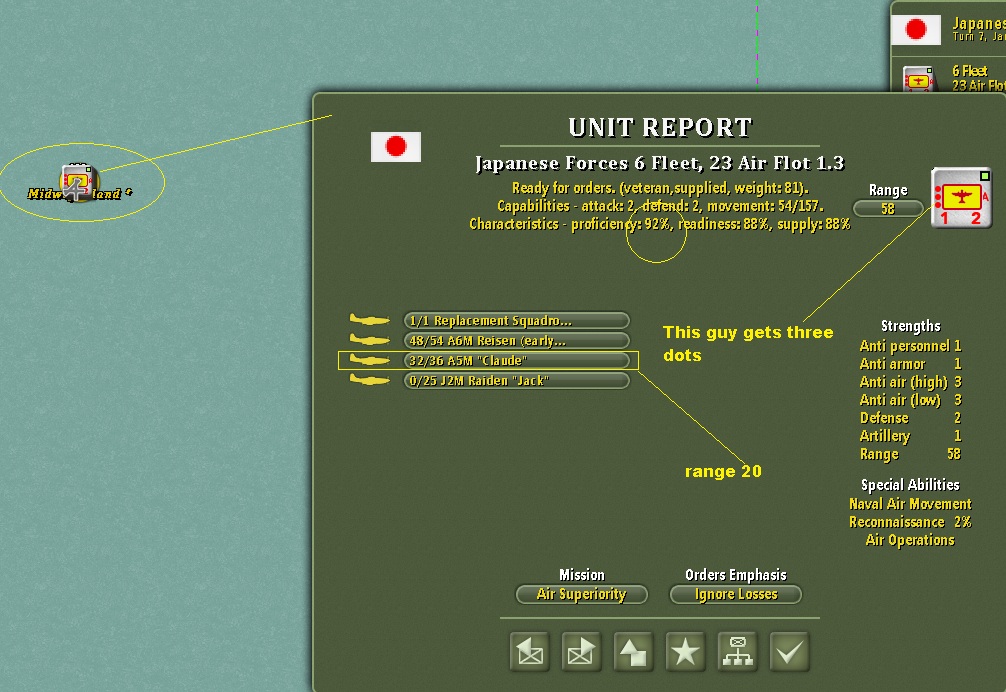Screen dimensions: 1006x692
Task: Click the next unit envelope icon
Action: point(582,652)
